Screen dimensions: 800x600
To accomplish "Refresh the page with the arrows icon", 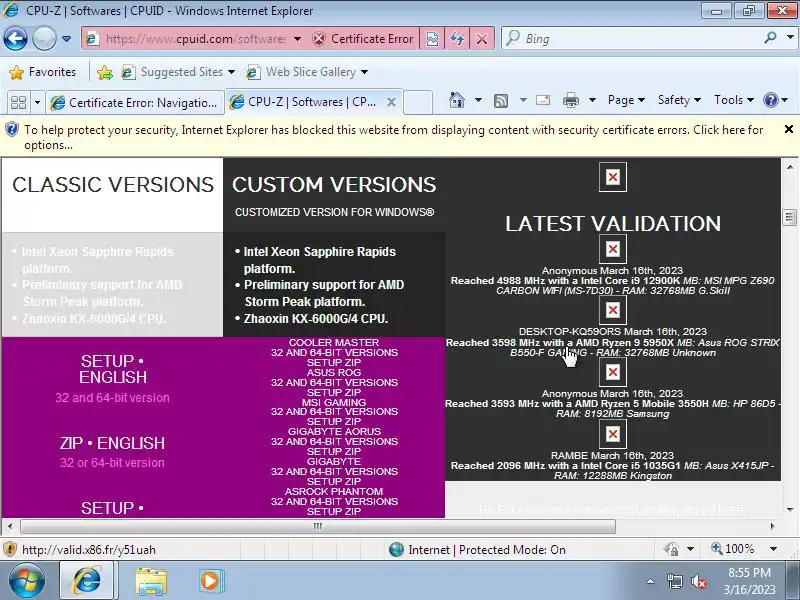I will (x=457, y=39).
